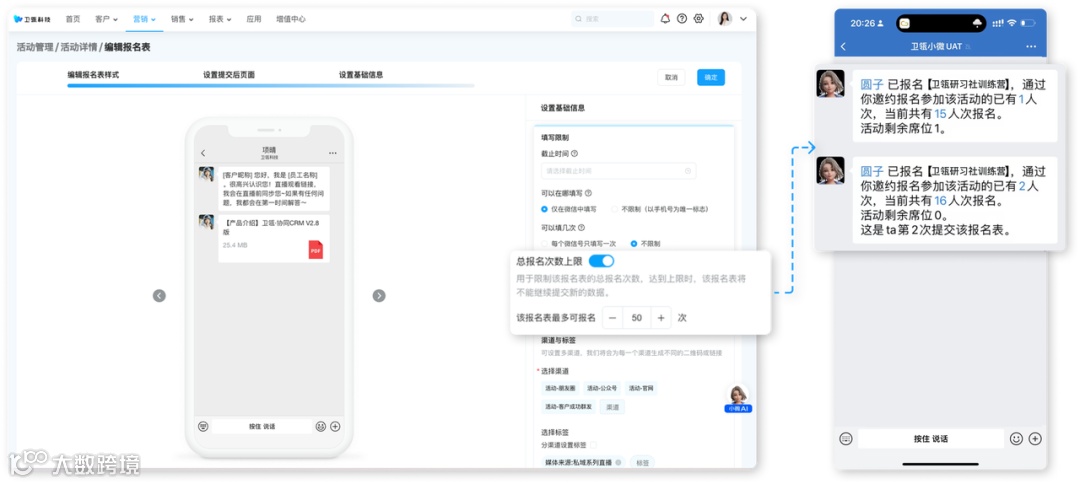The height and width of the screenshot is (484, 1080).
Task: Click the 确定 button
Action: pos(711,78)
